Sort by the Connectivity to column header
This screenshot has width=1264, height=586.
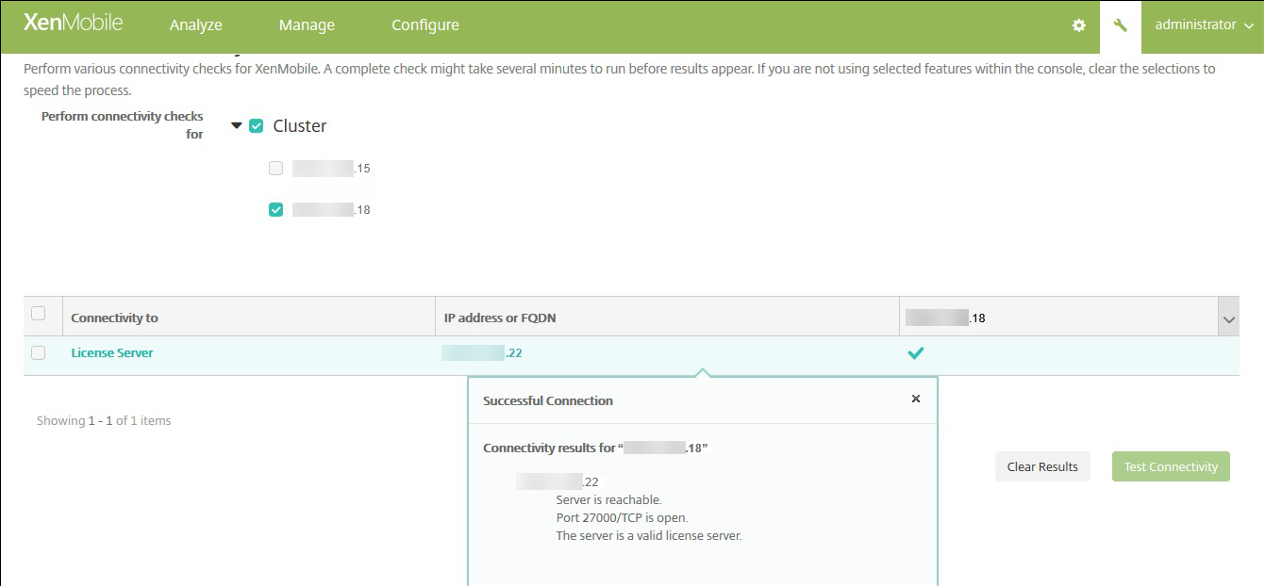(x=115, y=318)
